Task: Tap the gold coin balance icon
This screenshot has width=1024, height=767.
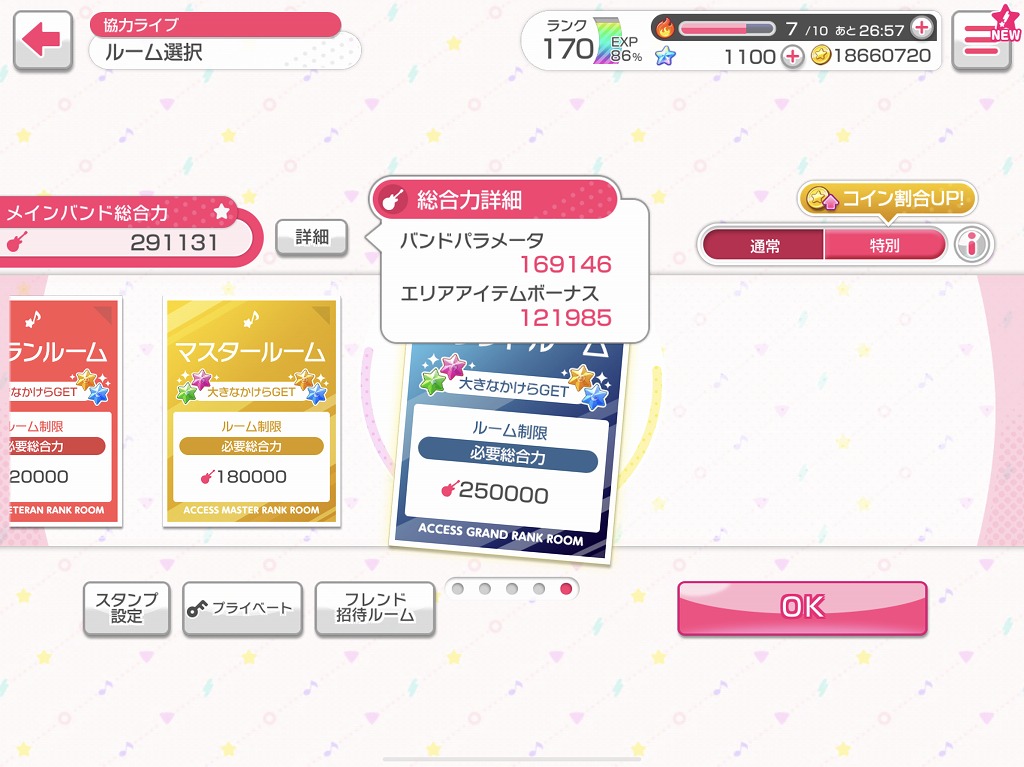Action: (x=821, y=56)
